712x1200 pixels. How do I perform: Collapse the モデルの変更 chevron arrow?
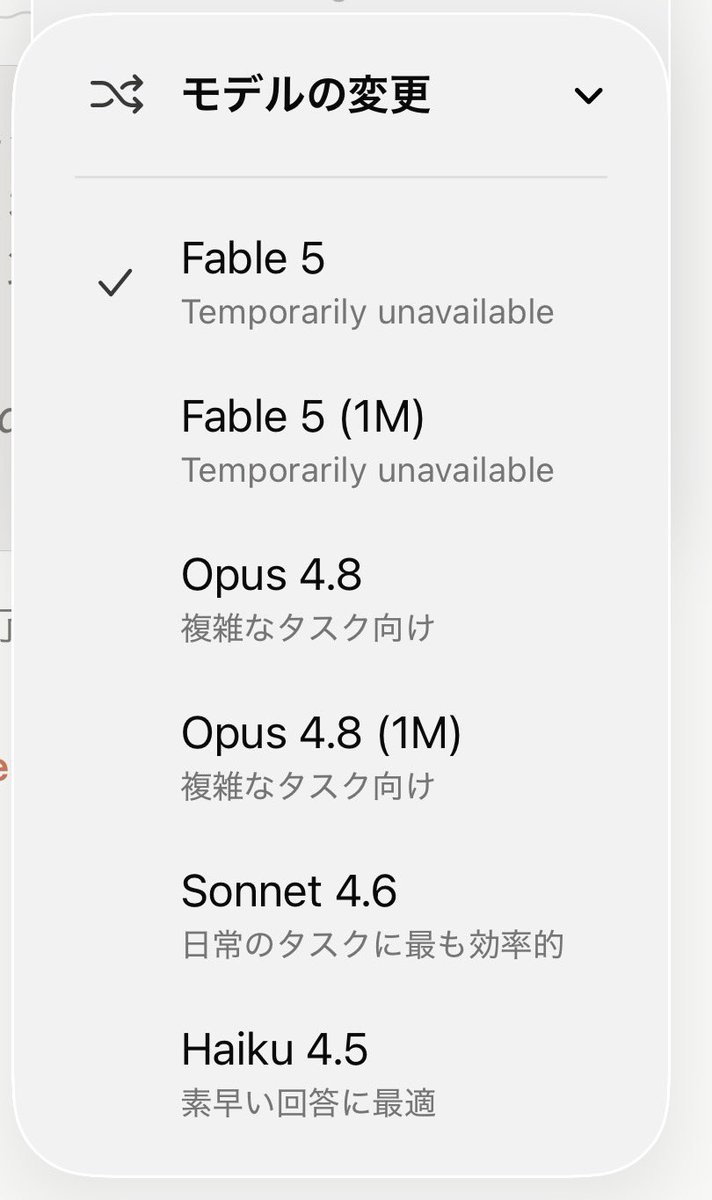(589, 96)
